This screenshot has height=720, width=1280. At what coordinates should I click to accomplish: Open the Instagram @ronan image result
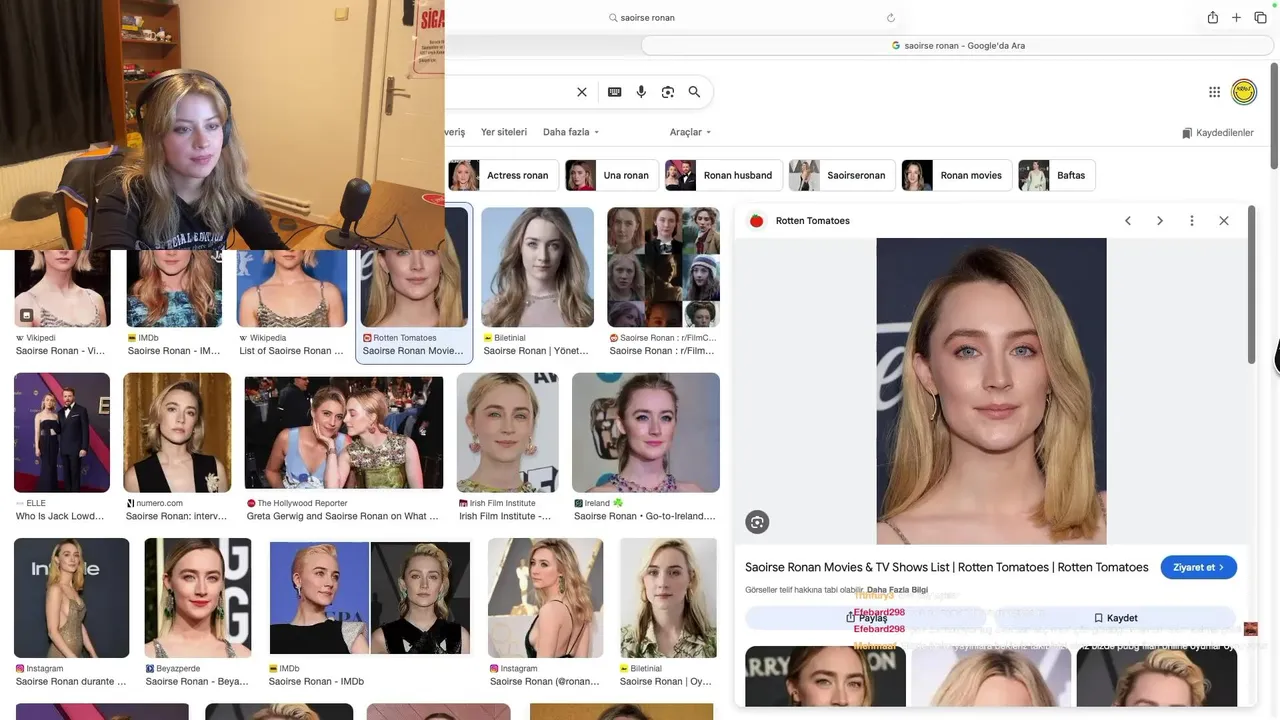546,597
